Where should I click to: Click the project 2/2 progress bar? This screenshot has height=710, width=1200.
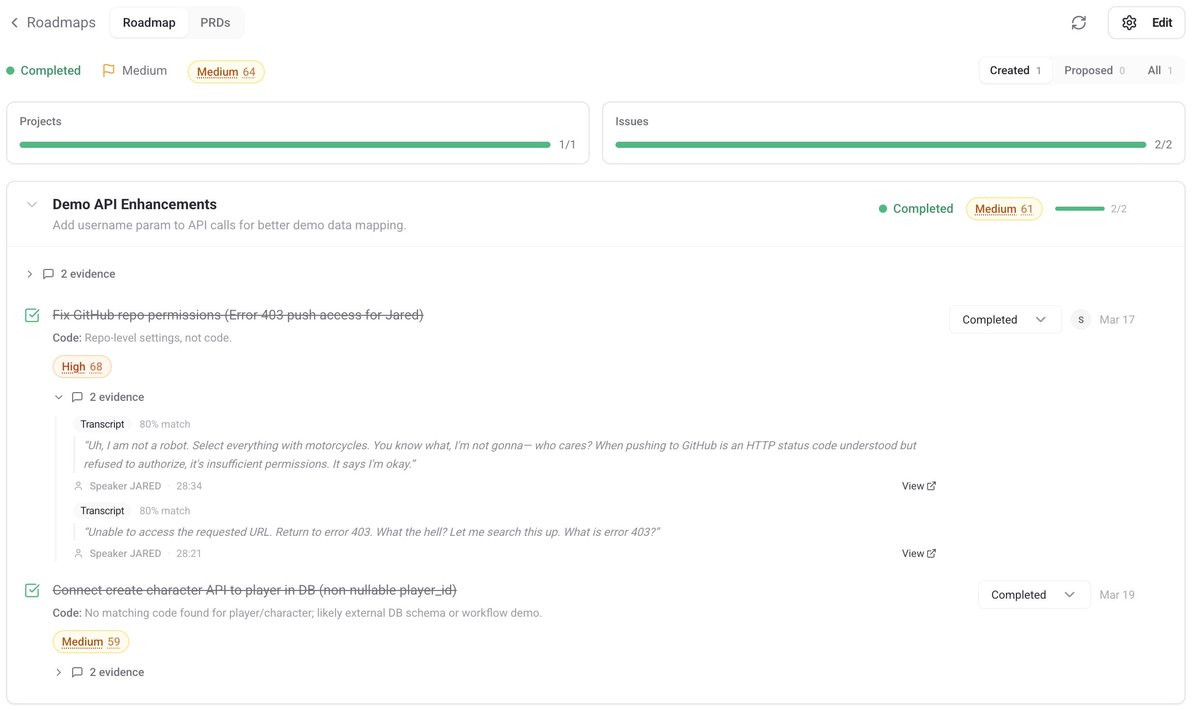(x=1079, y=209)
